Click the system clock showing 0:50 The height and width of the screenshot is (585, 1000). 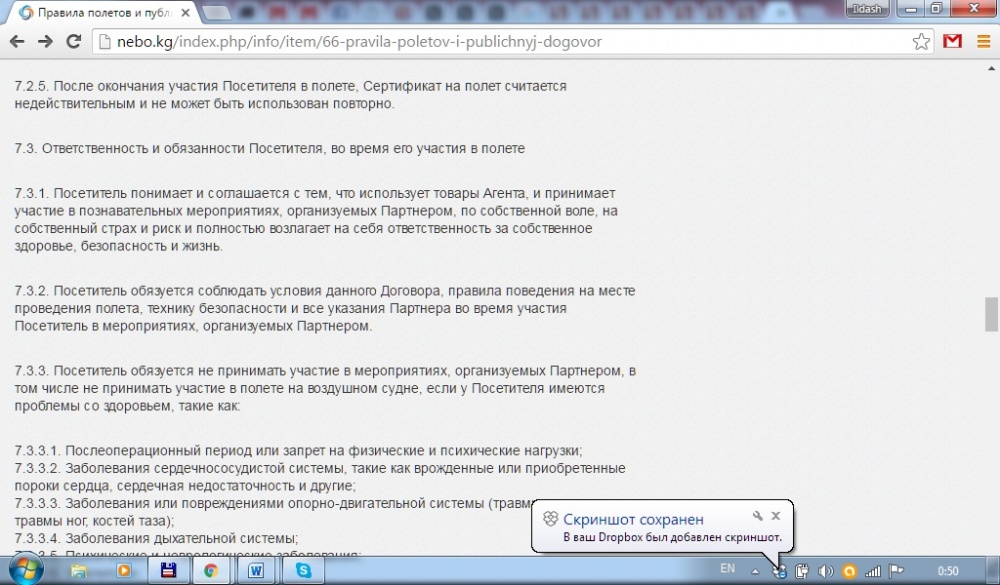pos(948,571)
